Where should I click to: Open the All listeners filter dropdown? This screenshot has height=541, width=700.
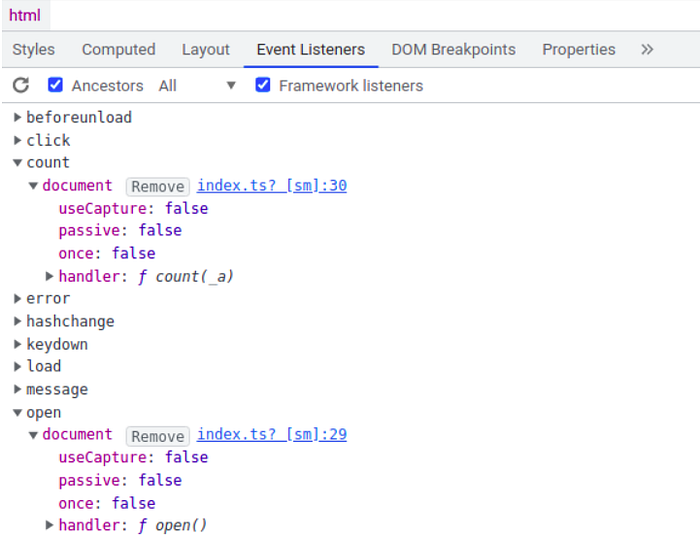point(197,85)
